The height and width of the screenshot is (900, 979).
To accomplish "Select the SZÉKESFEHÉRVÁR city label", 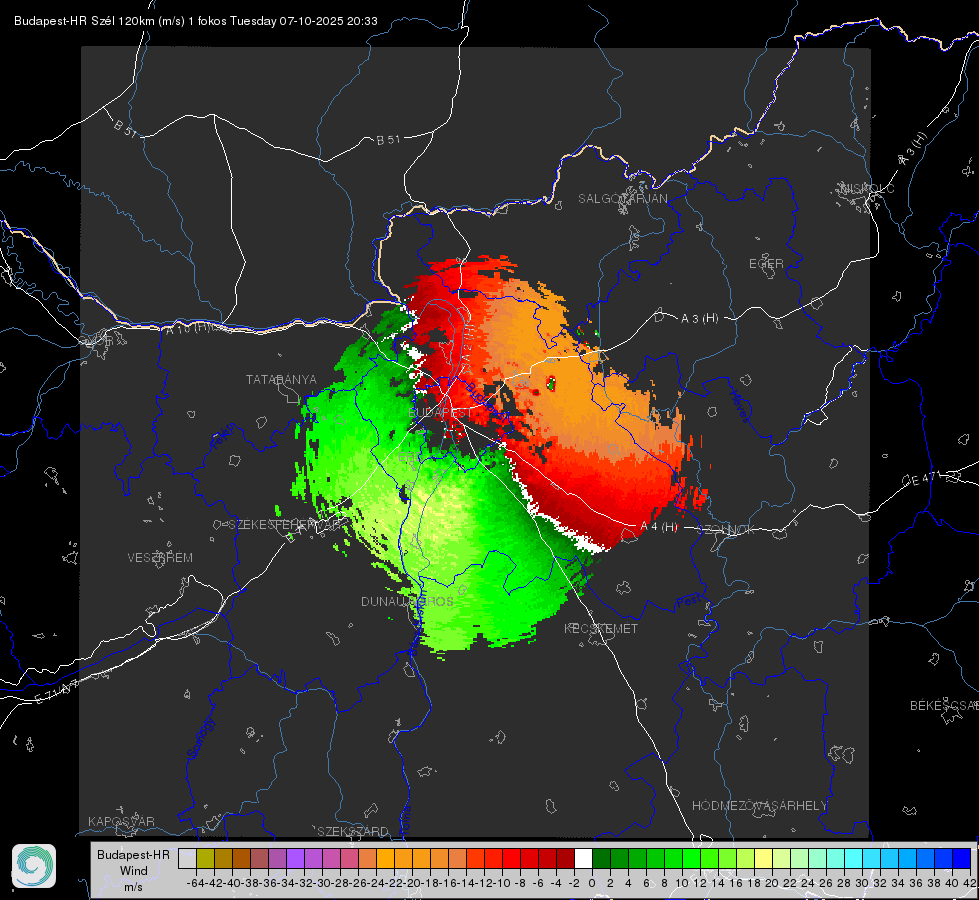I will pos(285,525).
